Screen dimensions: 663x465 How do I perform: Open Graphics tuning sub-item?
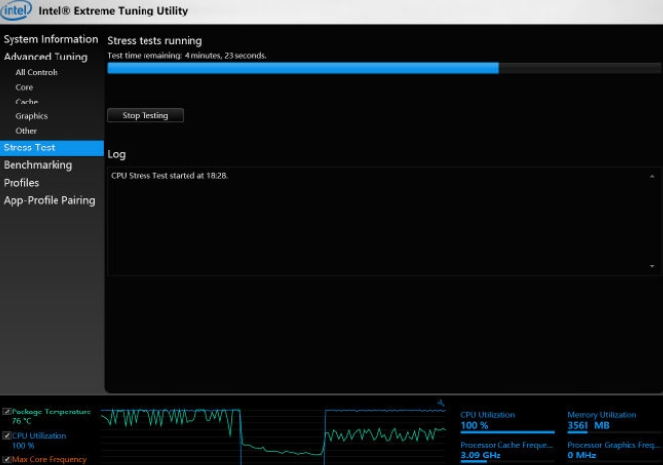point(31,116)
